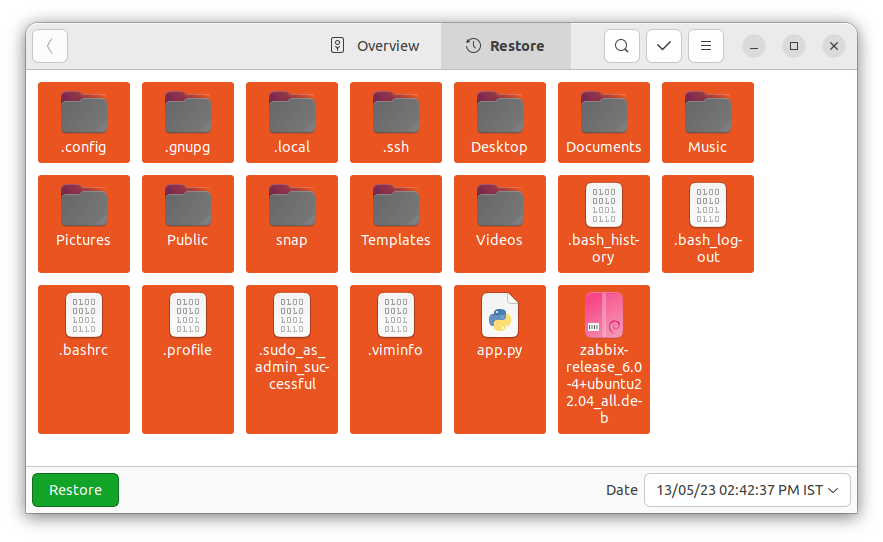Open the hamburger menu
The width and height of the screenshot is (883, 542).
click(706, 46)
